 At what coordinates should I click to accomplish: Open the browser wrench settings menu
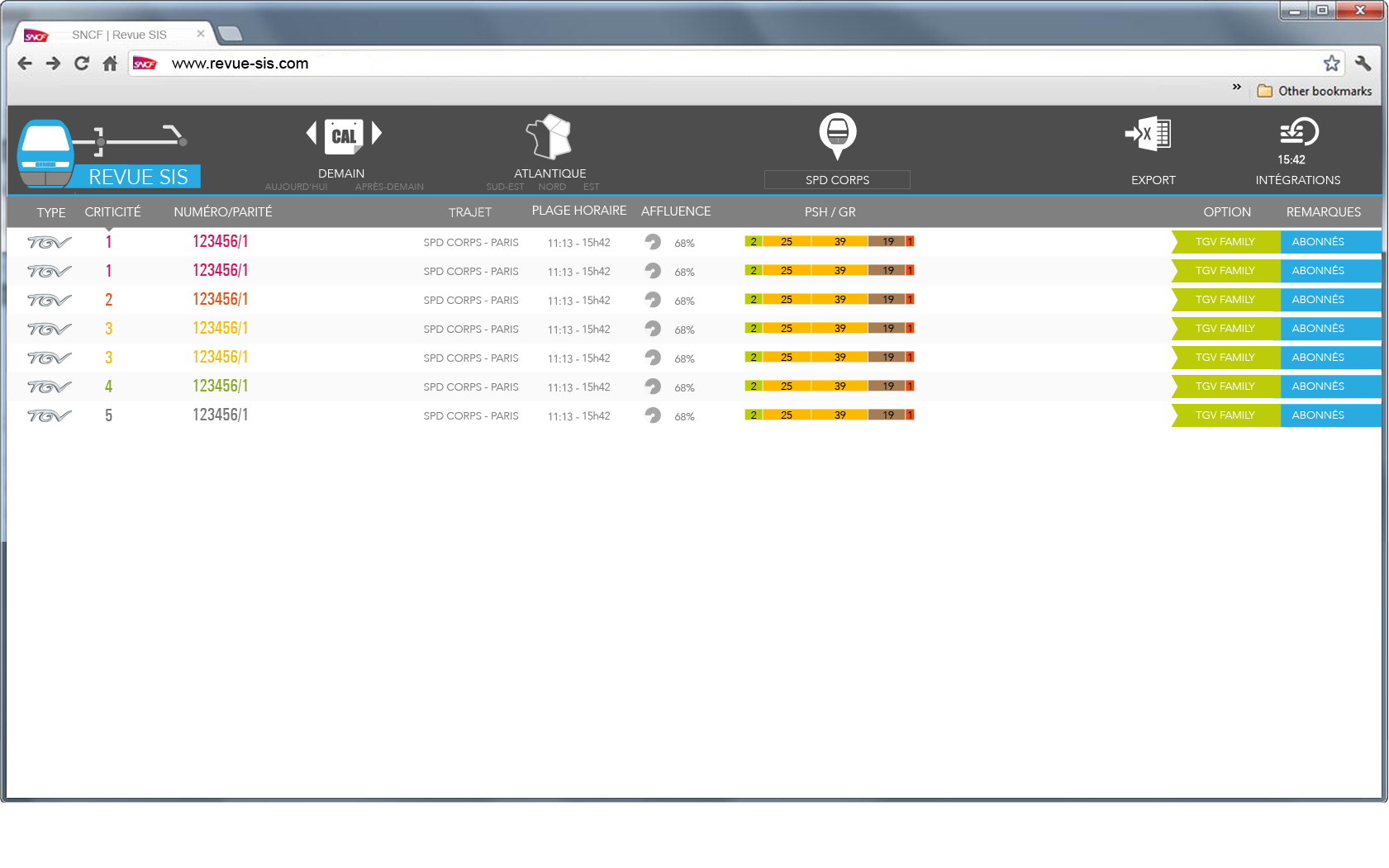[1363, 63]
